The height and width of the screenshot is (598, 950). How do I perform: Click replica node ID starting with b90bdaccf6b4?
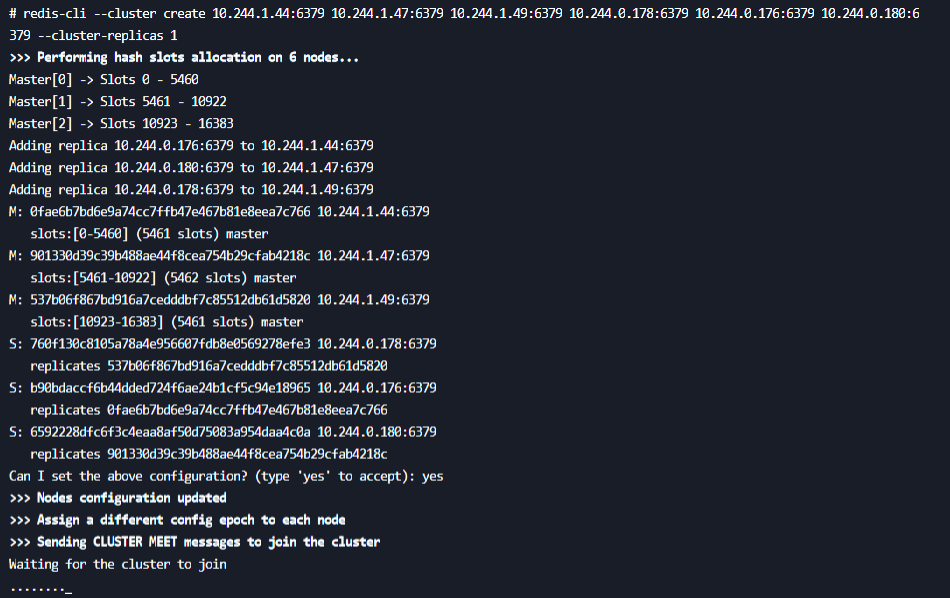tap(170, 388)
